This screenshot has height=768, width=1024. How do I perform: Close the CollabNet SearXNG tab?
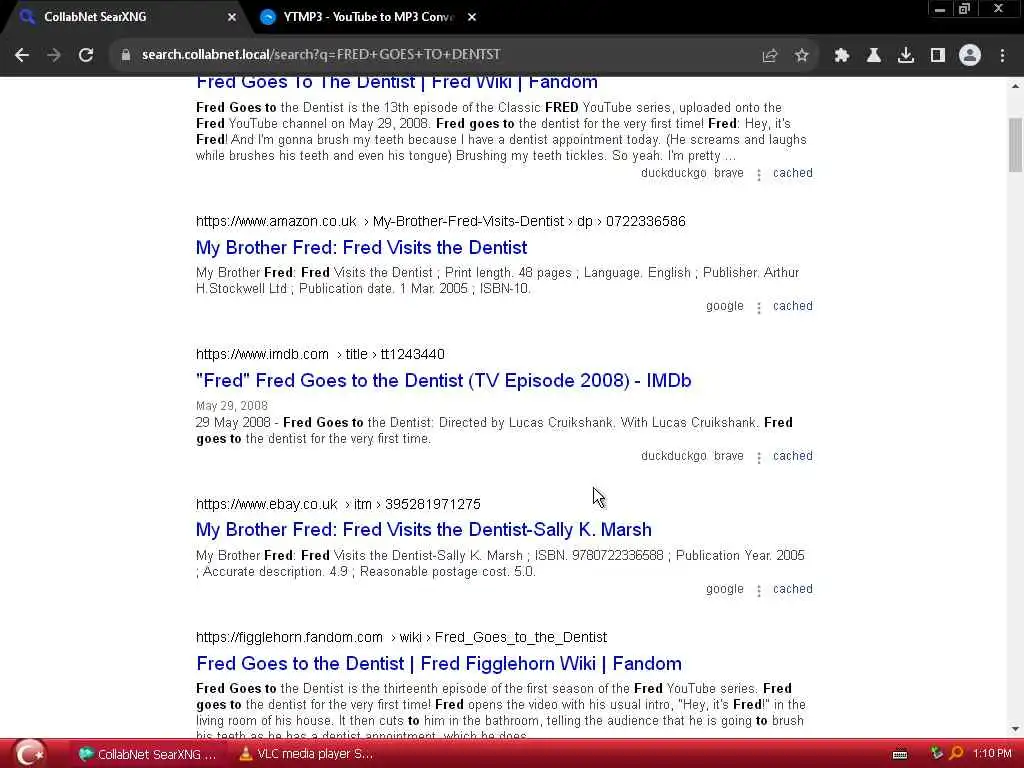click(x=232, y=17)
